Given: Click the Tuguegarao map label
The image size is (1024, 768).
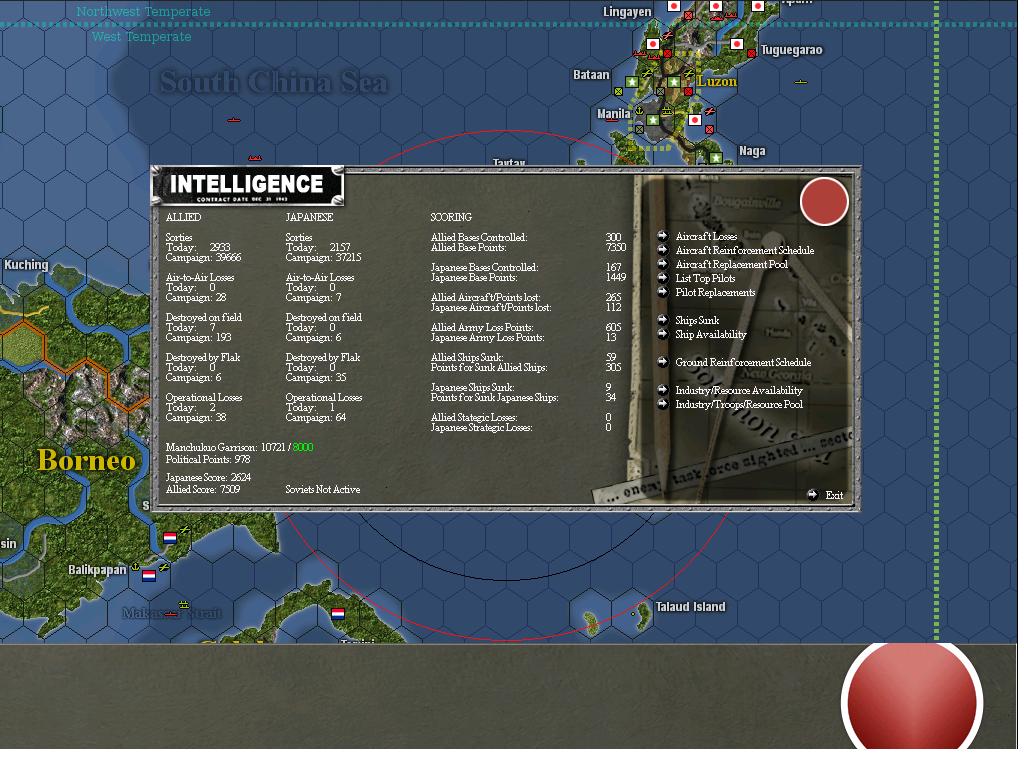Looking at the screenshot, I should [x=792, y=50].
